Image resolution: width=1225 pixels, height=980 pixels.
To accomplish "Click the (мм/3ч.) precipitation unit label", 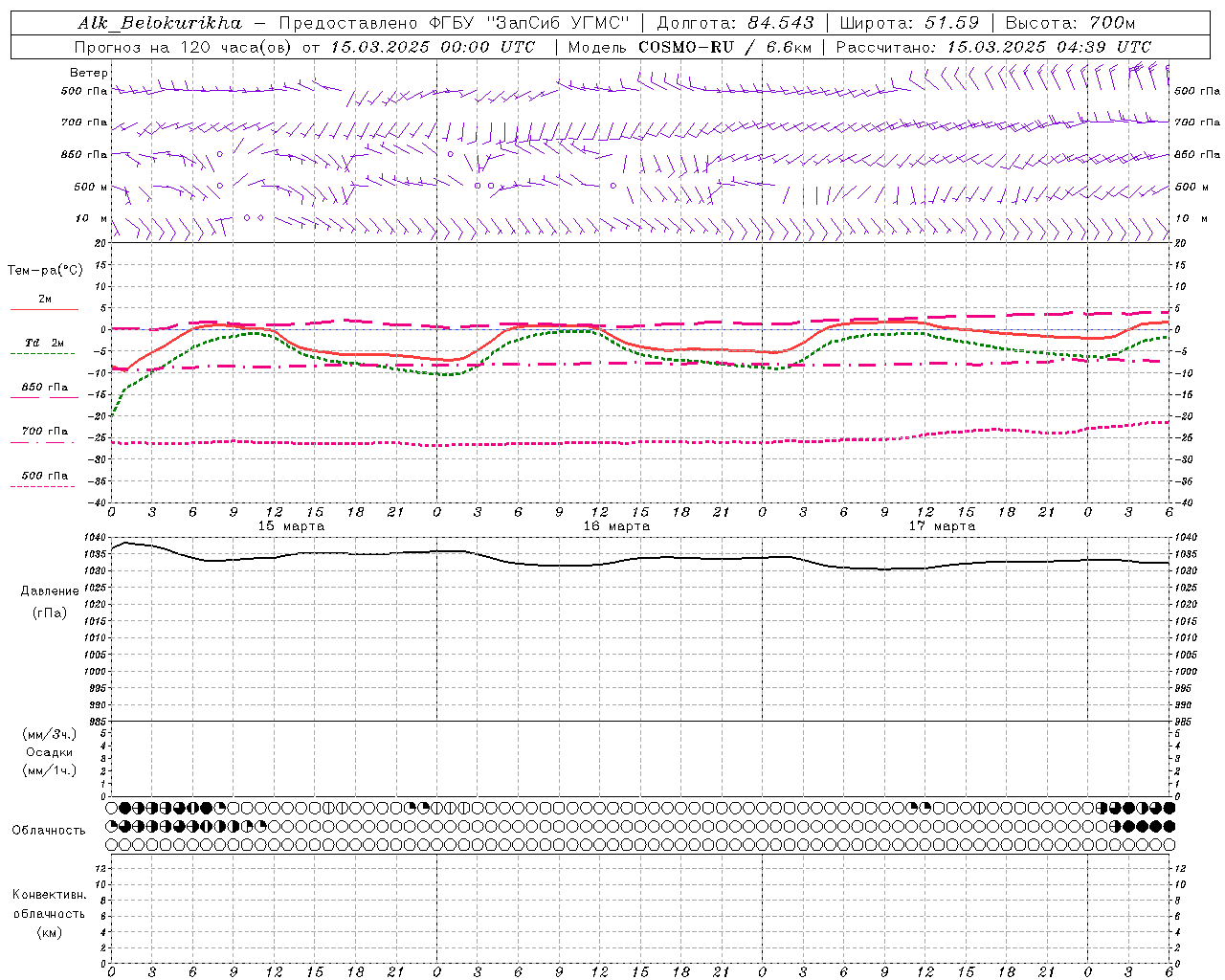I will (x=50, y=734).
